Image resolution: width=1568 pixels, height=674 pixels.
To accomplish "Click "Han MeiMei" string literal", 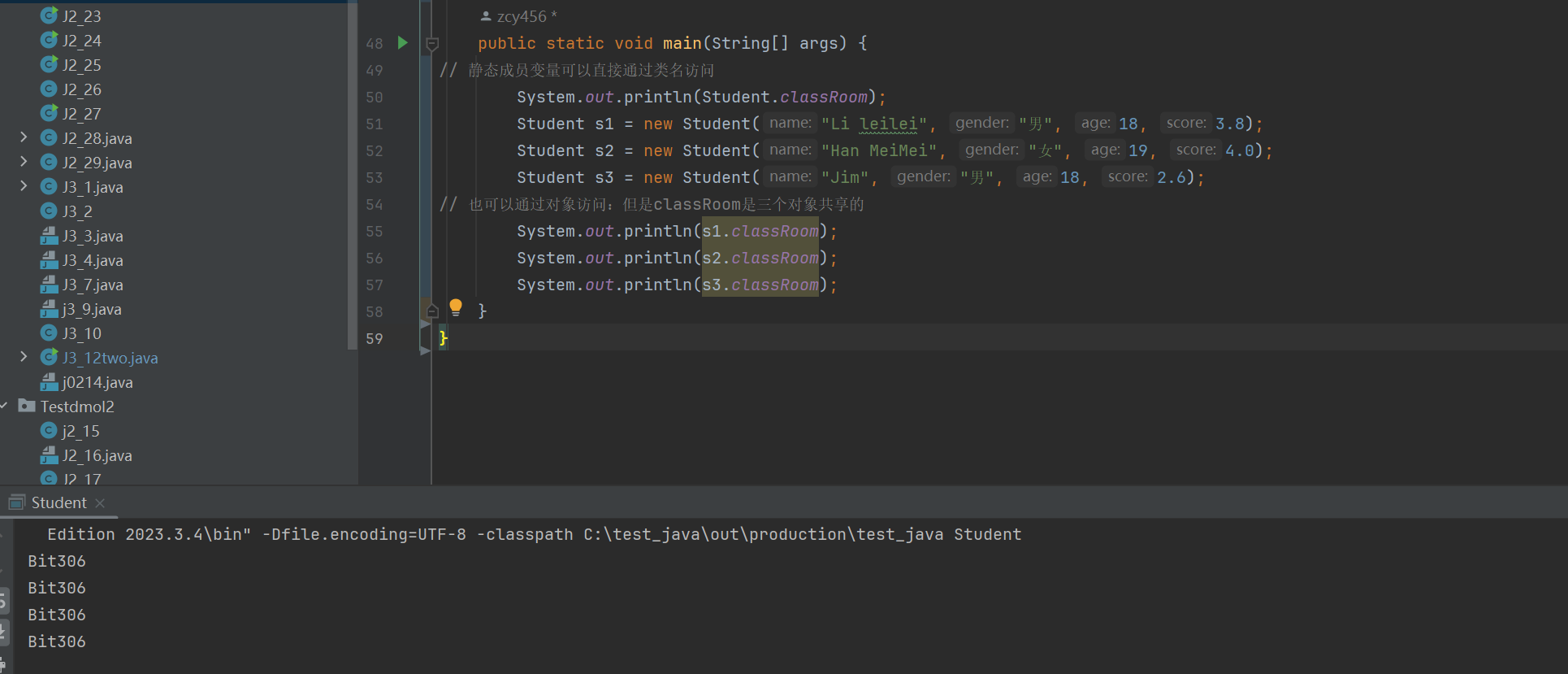I will click(879, 150).
